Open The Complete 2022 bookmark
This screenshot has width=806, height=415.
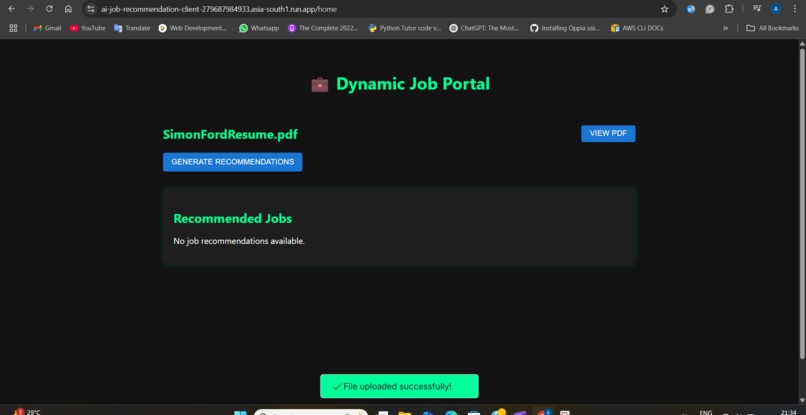coord(323,28)
